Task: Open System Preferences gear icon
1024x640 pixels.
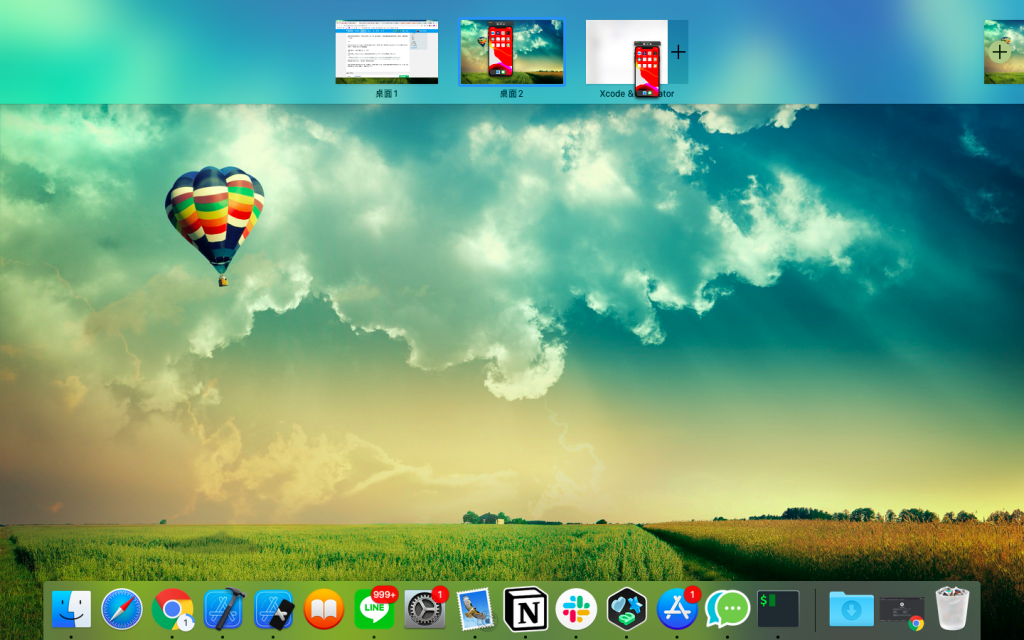Action: (x=425, y=609)
